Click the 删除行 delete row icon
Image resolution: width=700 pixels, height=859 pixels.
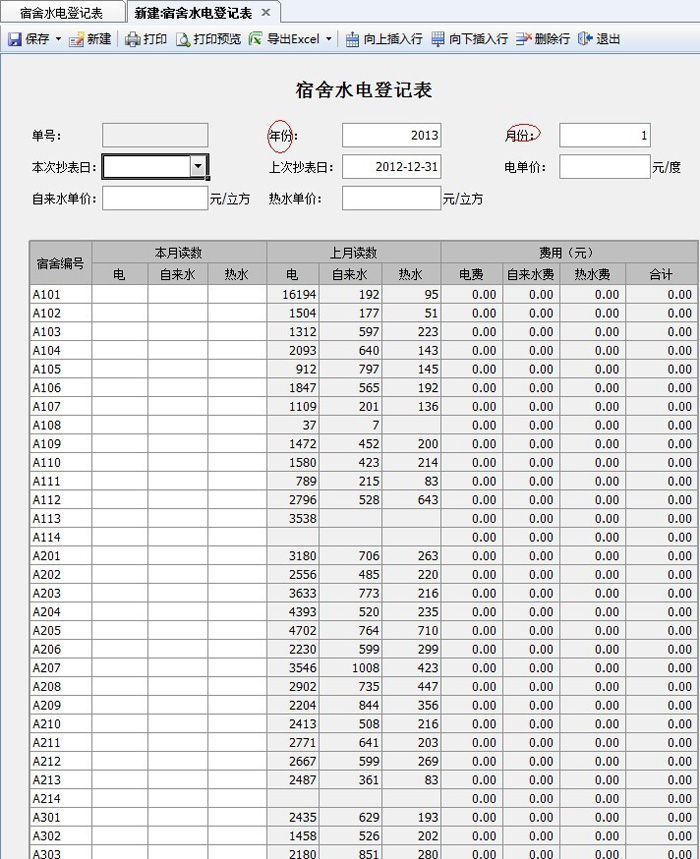point(523,39)
